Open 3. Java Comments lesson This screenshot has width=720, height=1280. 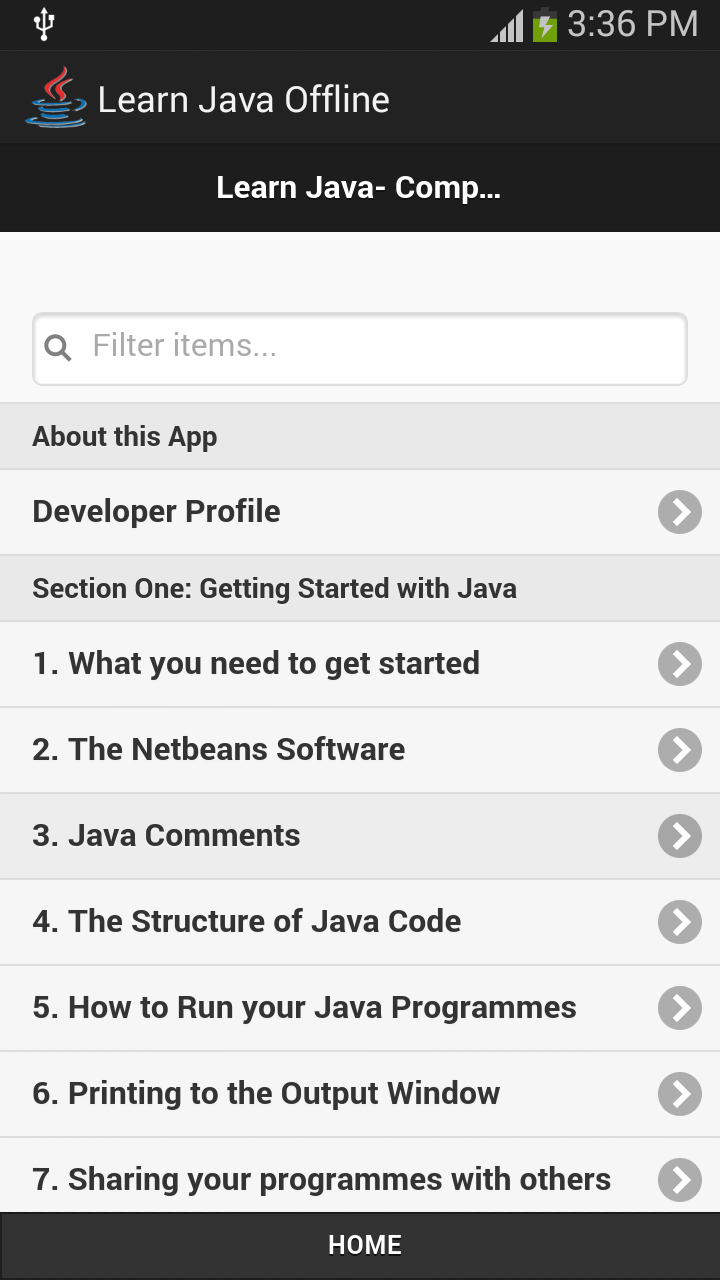360,836
